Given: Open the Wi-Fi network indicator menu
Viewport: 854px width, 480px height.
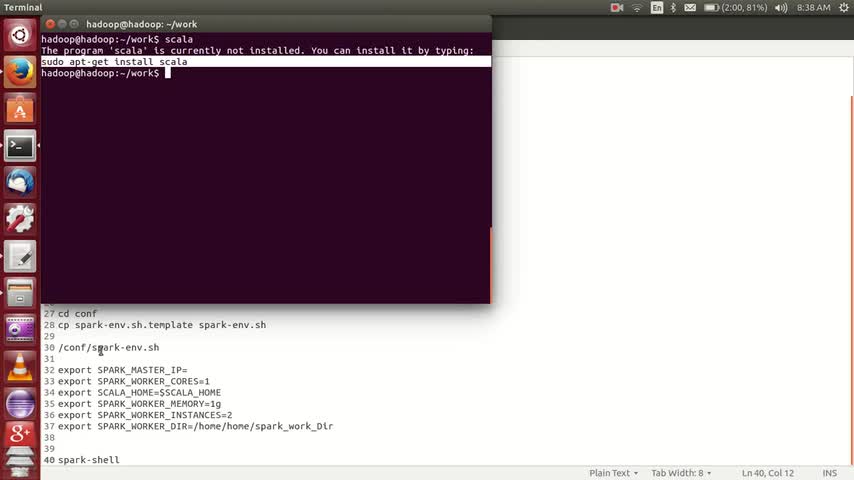Looking at the screenshot, I should (x=637, y=8).
